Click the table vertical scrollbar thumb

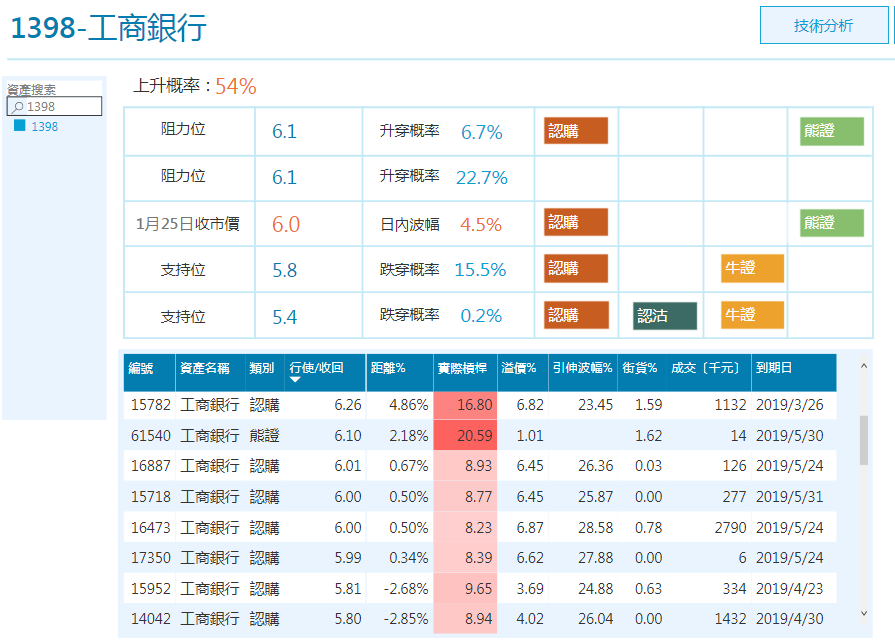coord(864,440)
